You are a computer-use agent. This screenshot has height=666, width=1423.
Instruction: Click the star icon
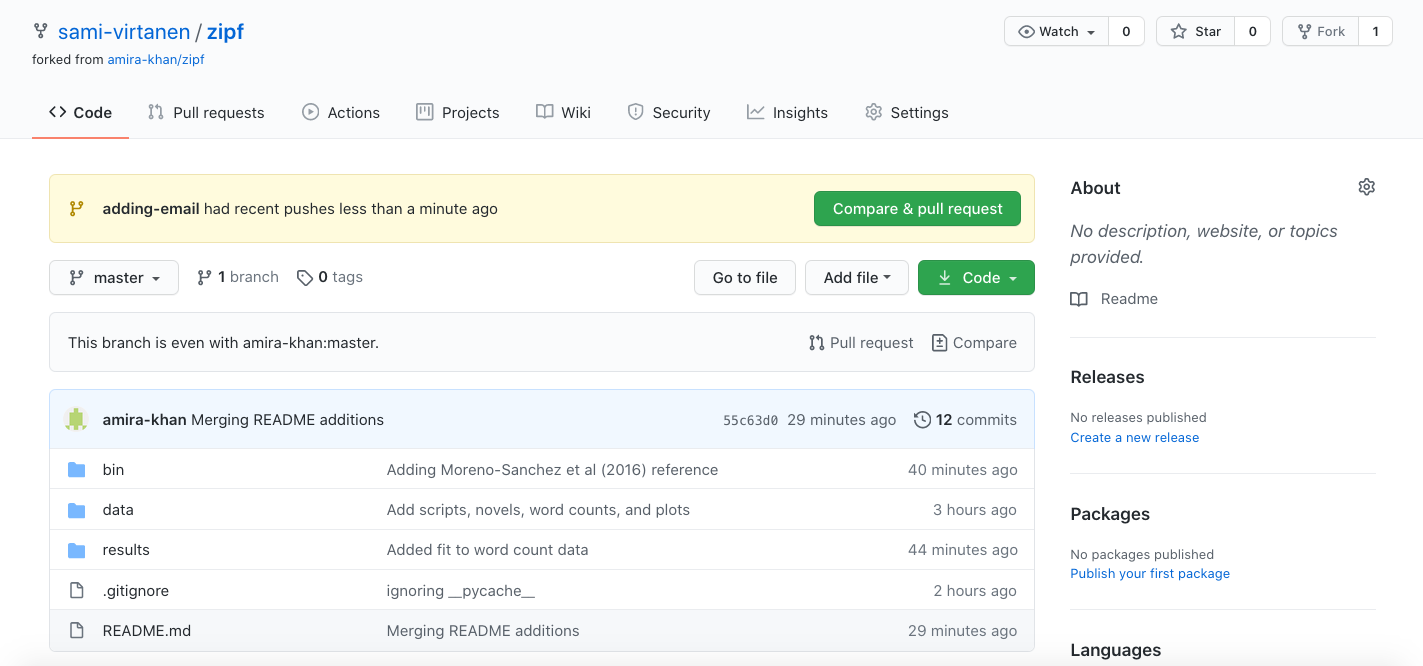pos(1179,32)
